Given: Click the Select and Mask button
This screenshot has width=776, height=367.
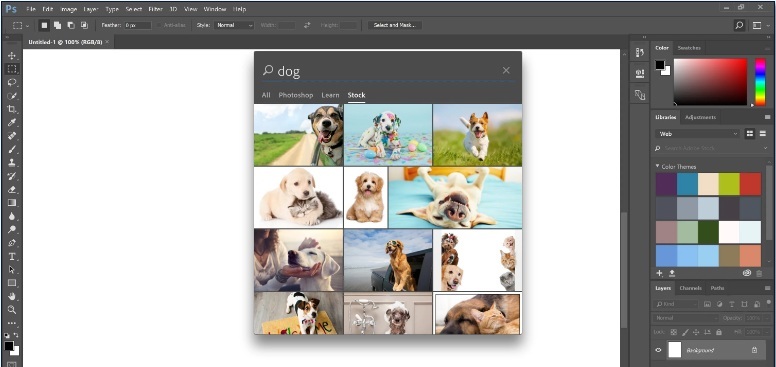Looking at the screenshot, I should click(x=394, y=25).
